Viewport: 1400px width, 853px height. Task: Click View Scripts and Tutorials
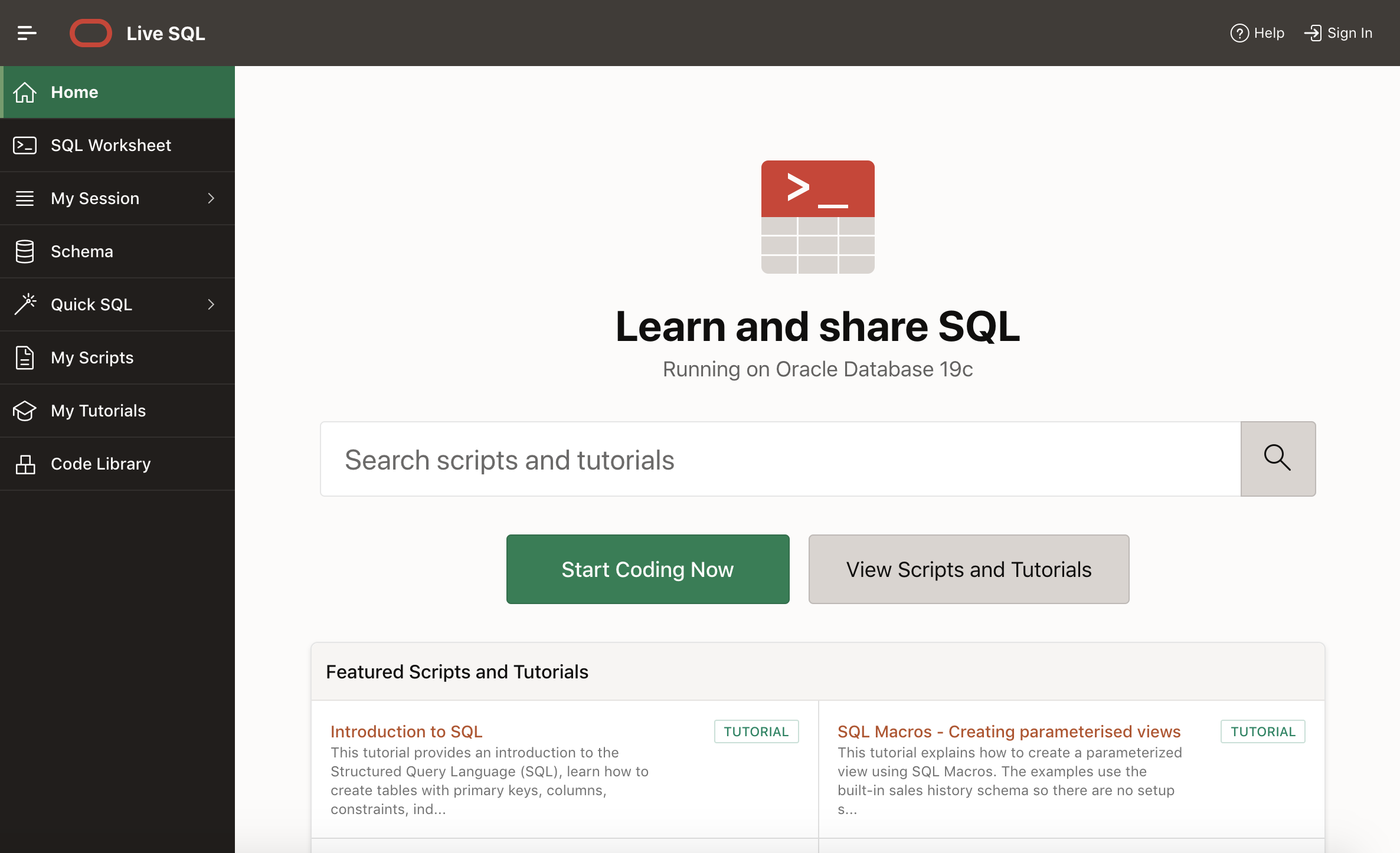(x=969, y=569)
